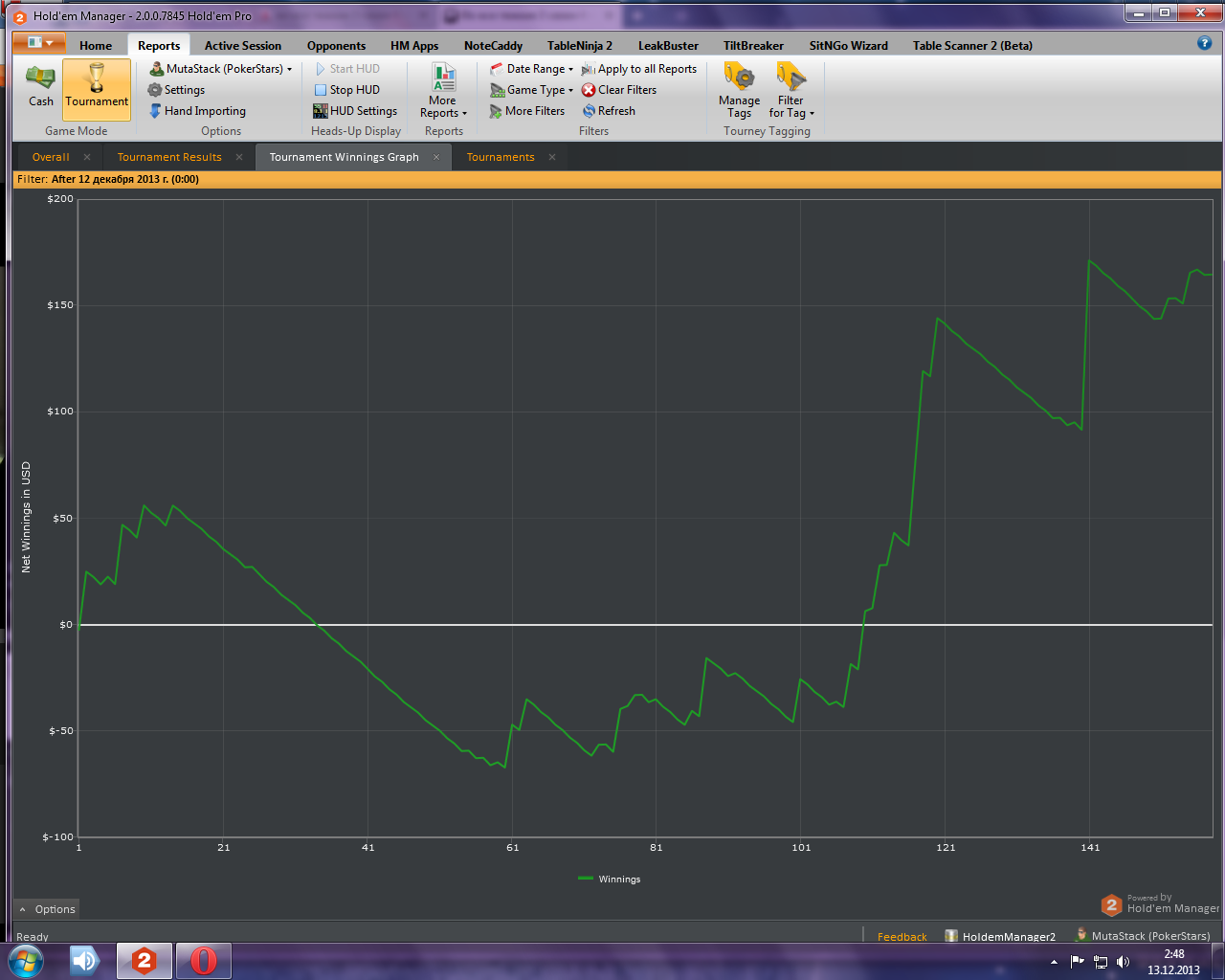The image size is (1225, 980).
Task: Click the Start HUD button
Action: (346, 69)
